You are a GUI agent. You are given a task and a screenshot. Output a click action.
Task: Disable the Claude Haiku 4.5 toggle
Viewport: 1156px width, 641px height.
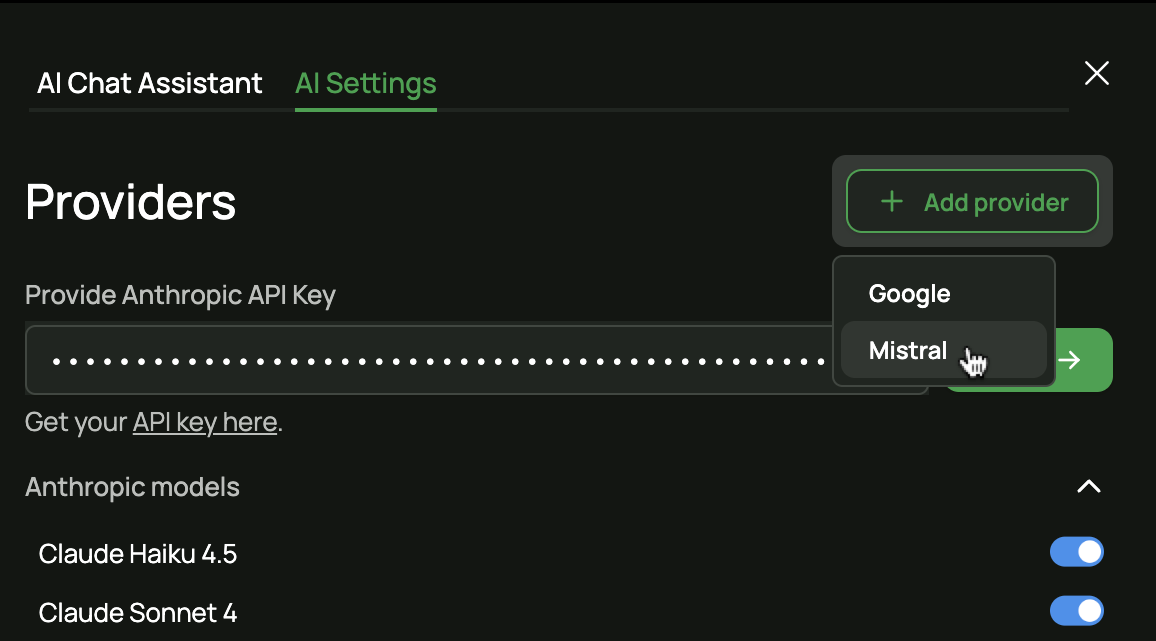(x=1076, y=552)
